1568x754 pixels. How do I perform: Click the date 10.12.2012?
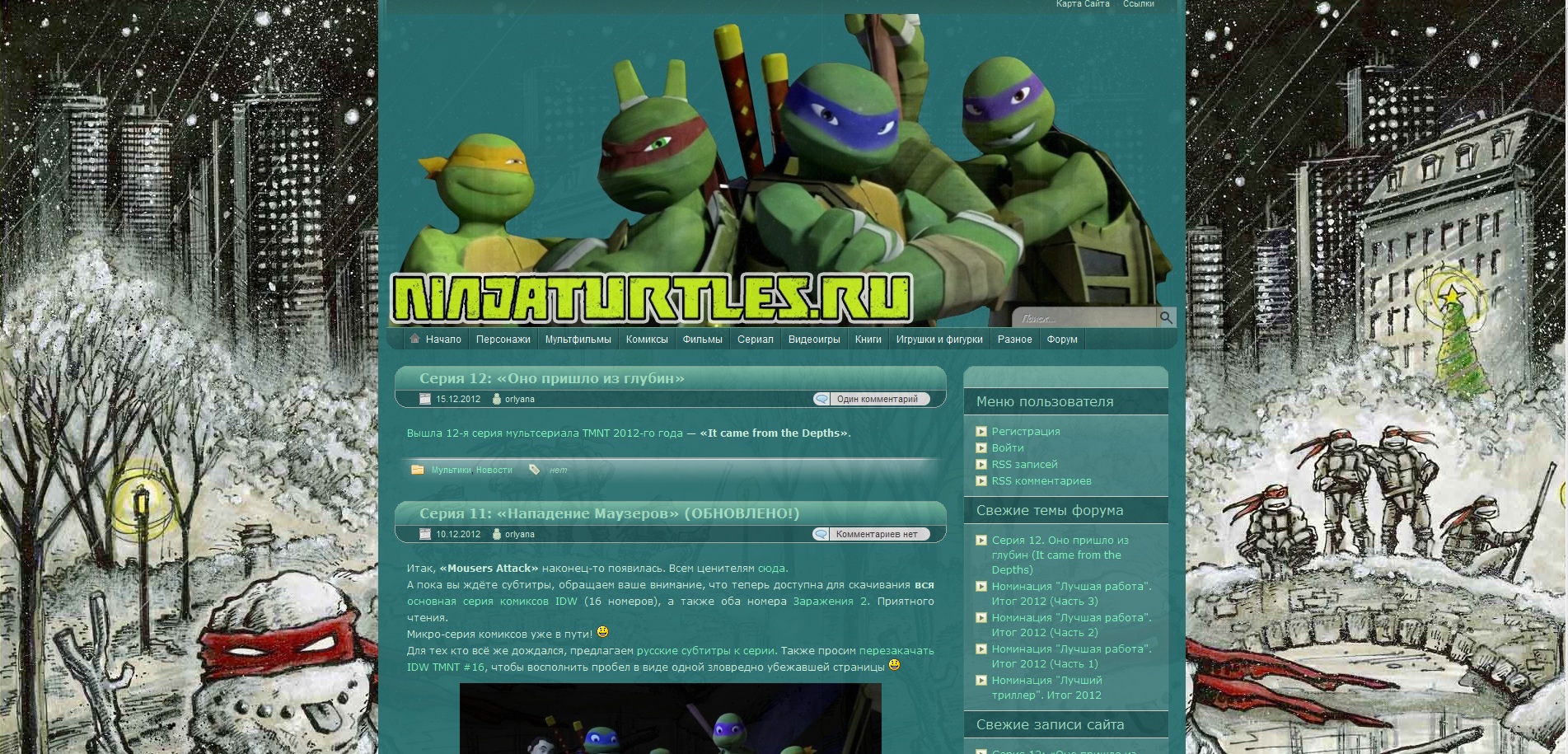click(x=458, y=534)
